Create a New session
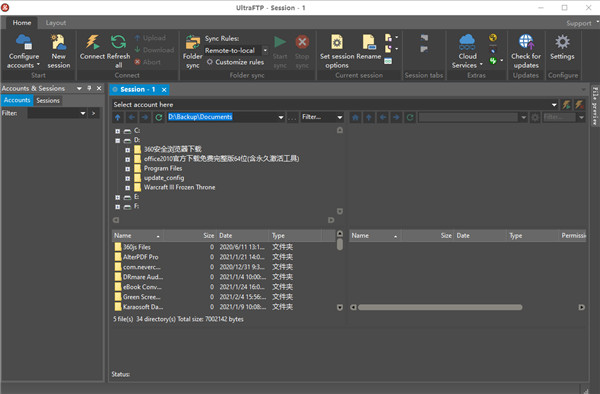The image size is (600, 394). (59, 51)
